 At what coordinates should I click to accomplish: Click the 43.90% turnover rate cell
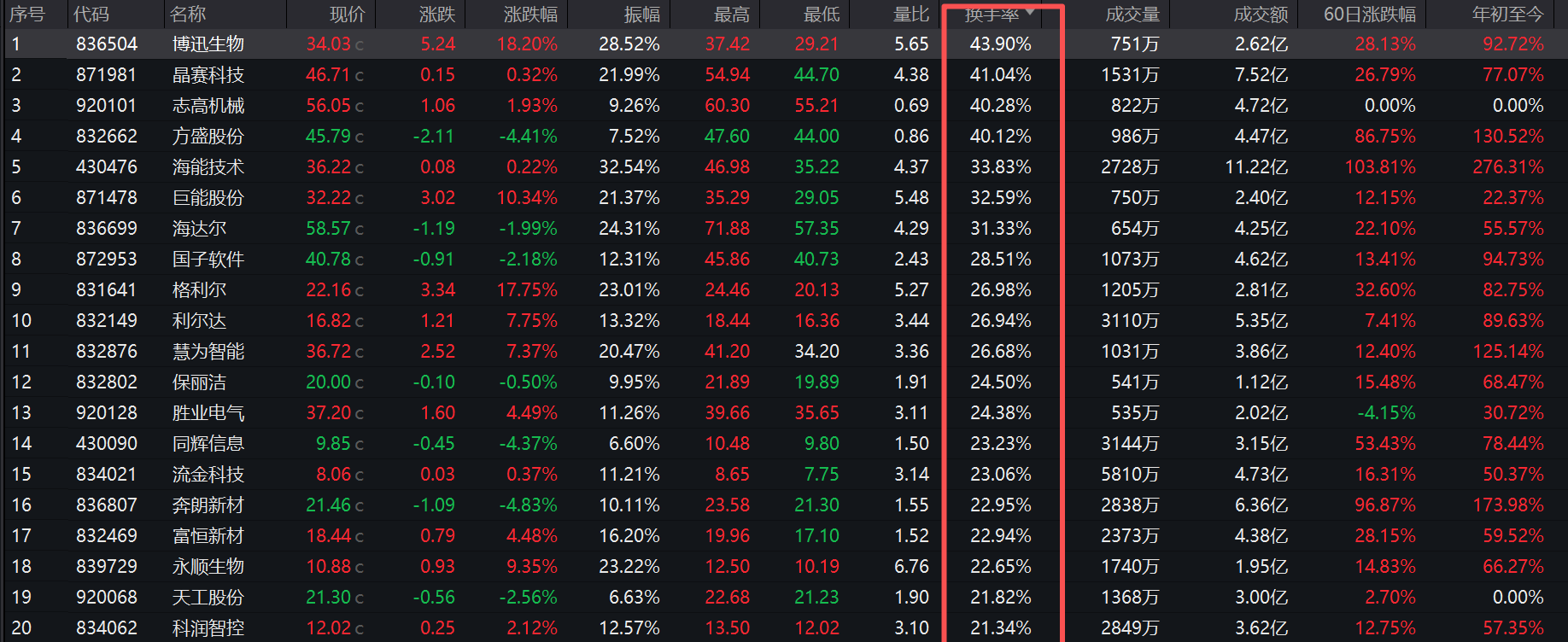point(1001,44)
